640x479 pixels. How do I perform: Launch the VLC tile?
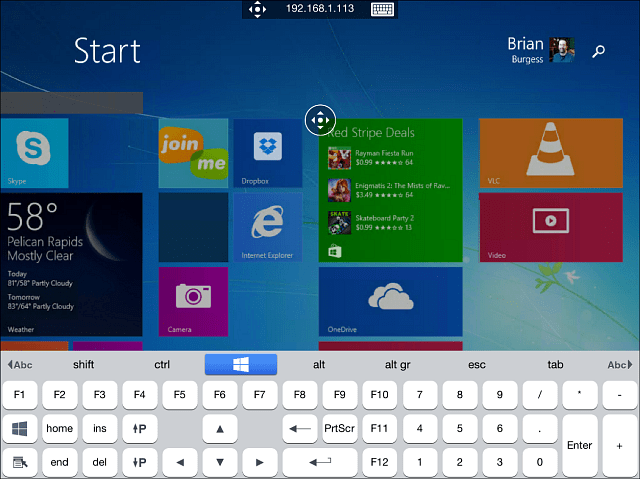(x=551, y=153)
